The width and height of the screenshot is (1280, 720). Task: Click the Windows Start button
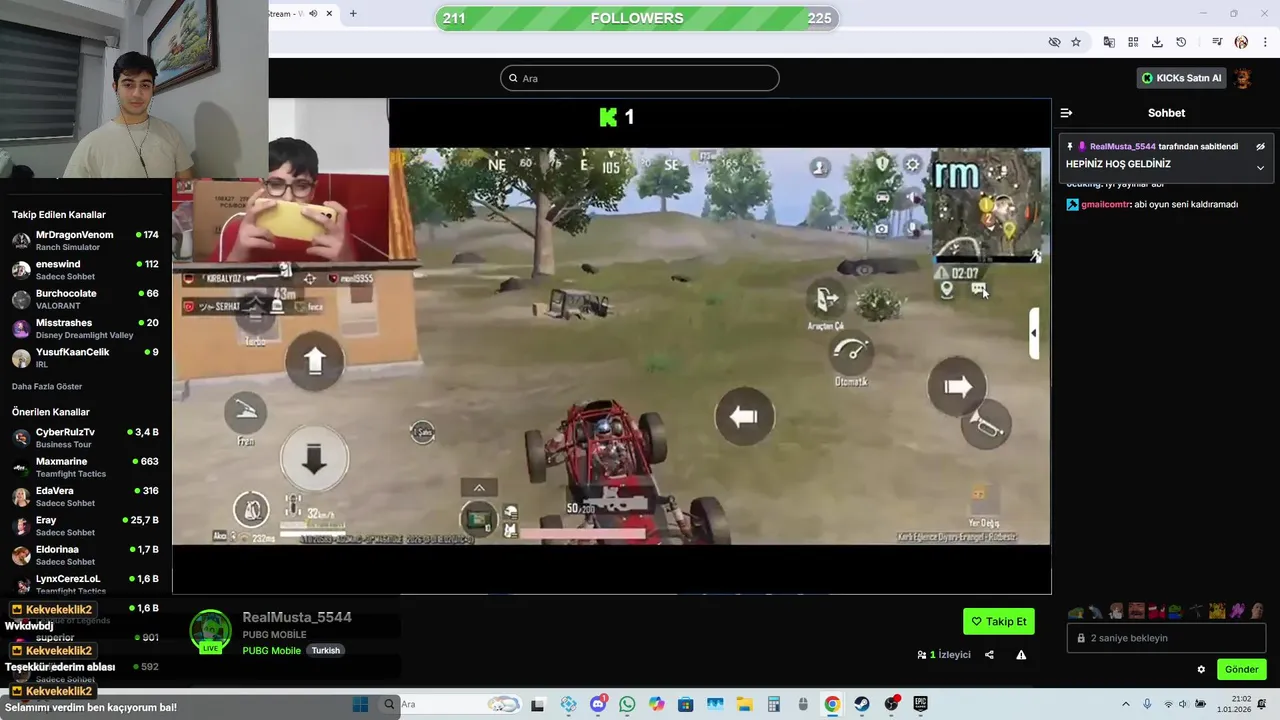click(361, 704)
